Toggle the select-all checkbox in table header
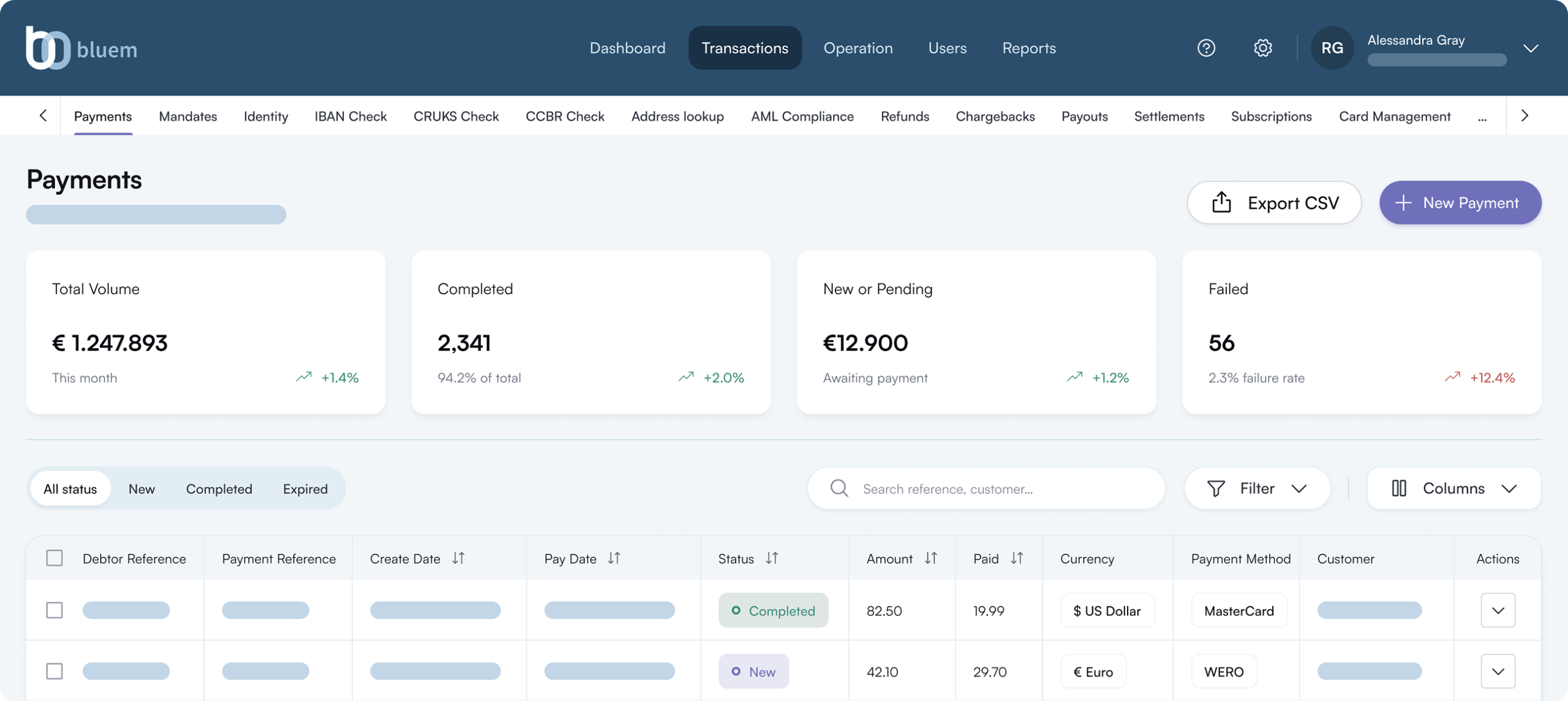Viewport: 1568px width, 701px height. [55, 558]
